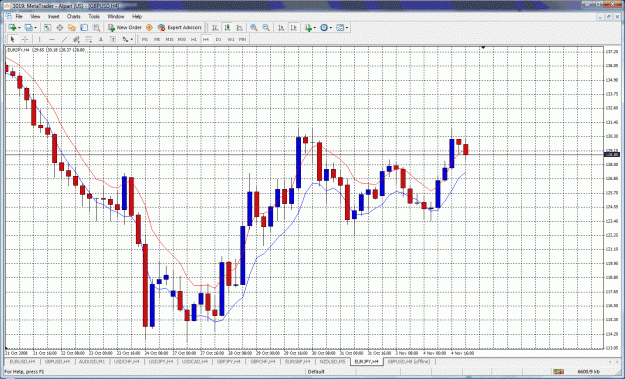
Task: Toggle the Expert Advisors button
Action: (180, 27)
